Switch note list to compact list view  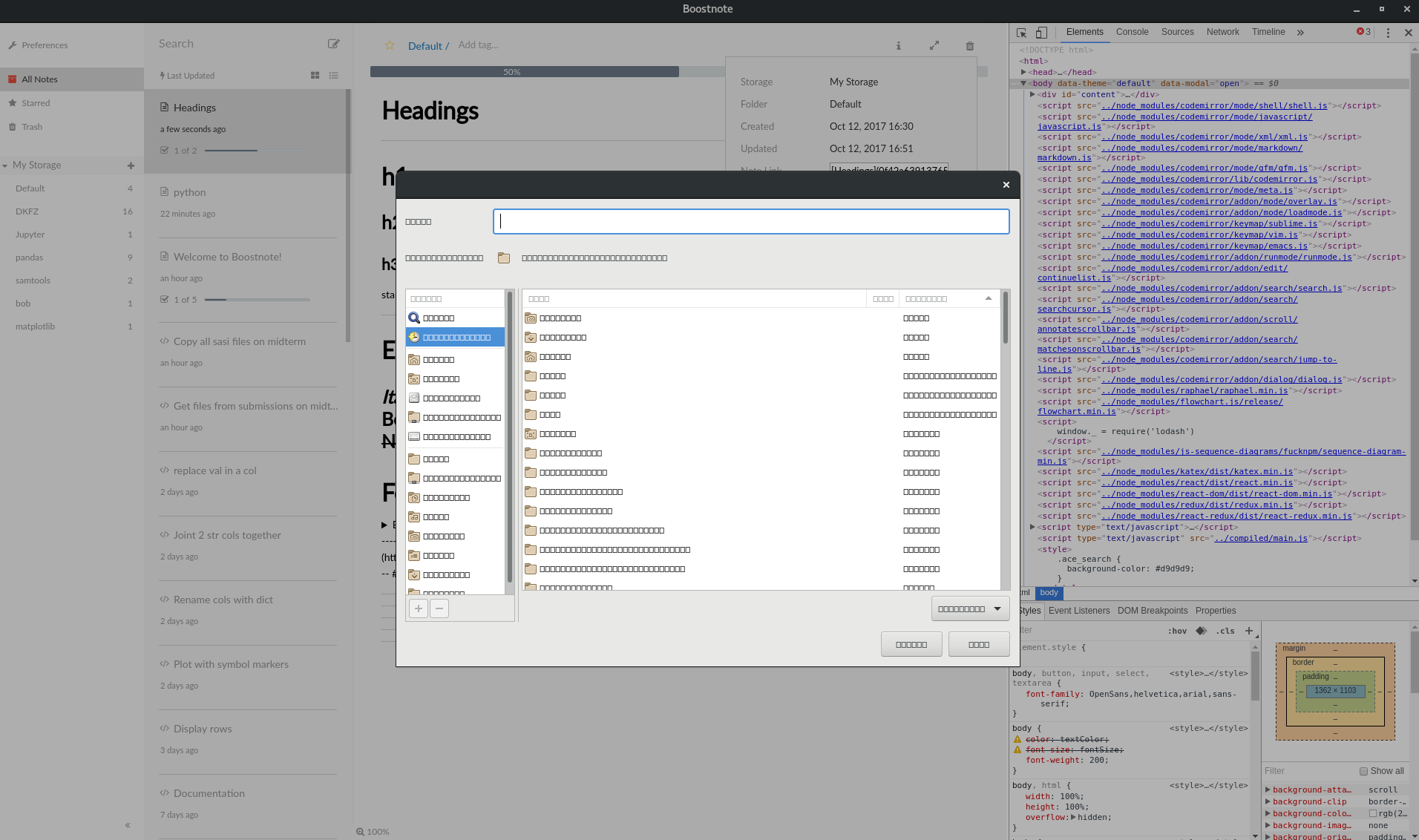(x=334, y=76)
